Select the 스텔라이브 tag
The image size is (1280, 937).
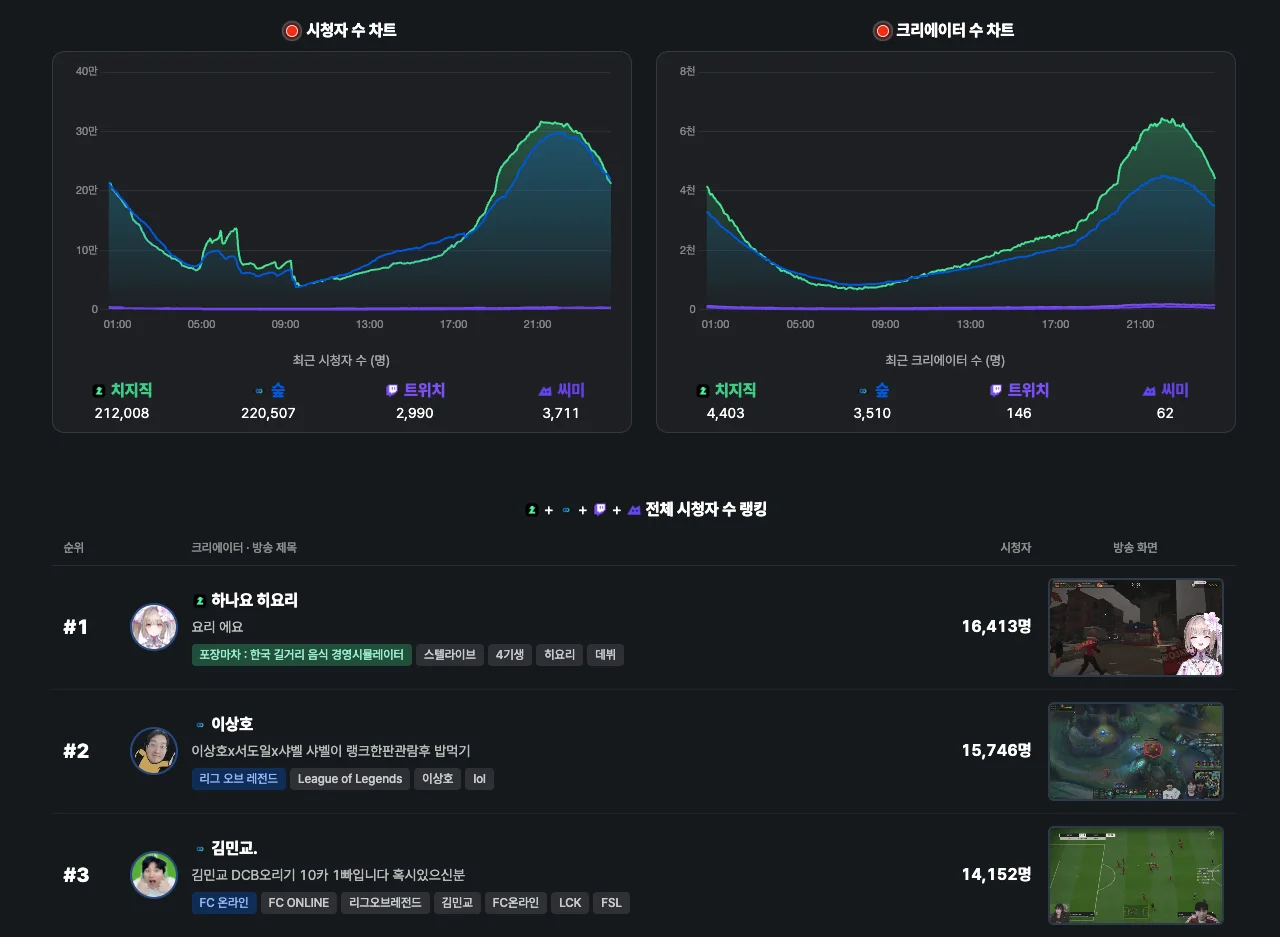pos(450,655)
